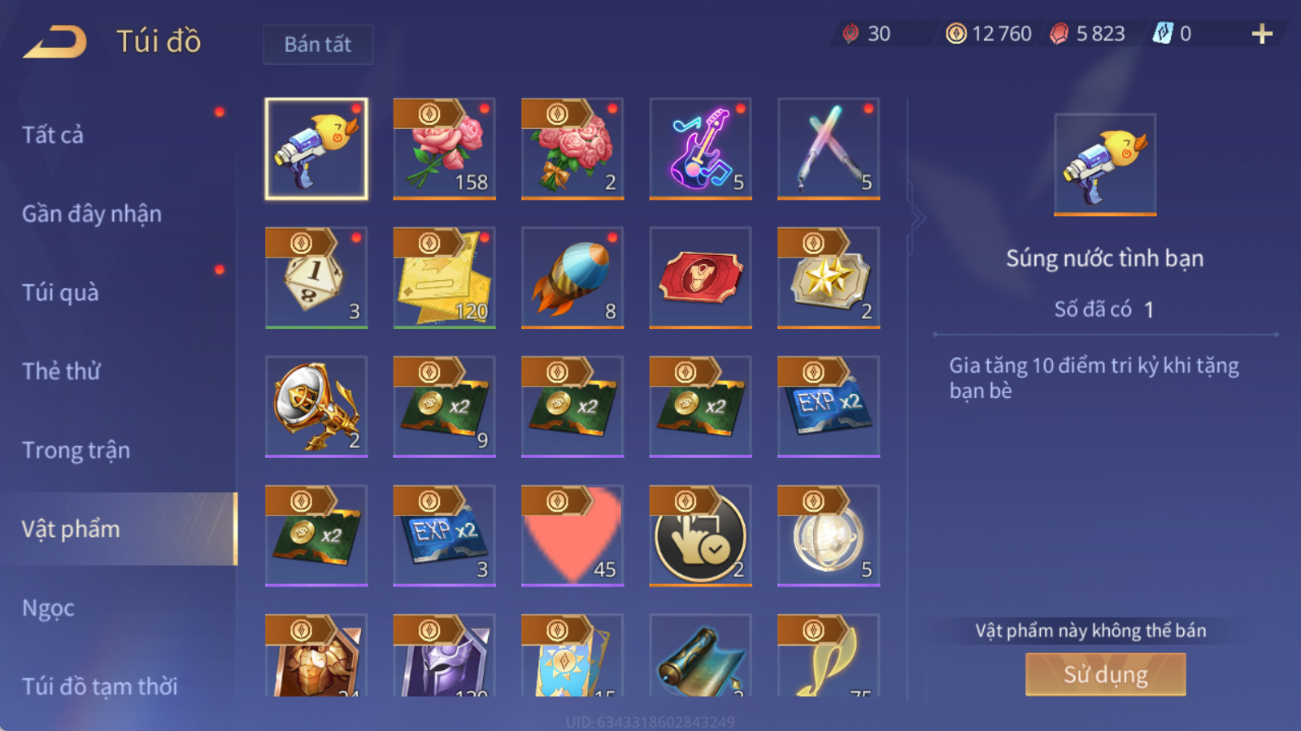Select the rocket item with 8 count
The image size is (1301, 731).
tap(572, 278)
